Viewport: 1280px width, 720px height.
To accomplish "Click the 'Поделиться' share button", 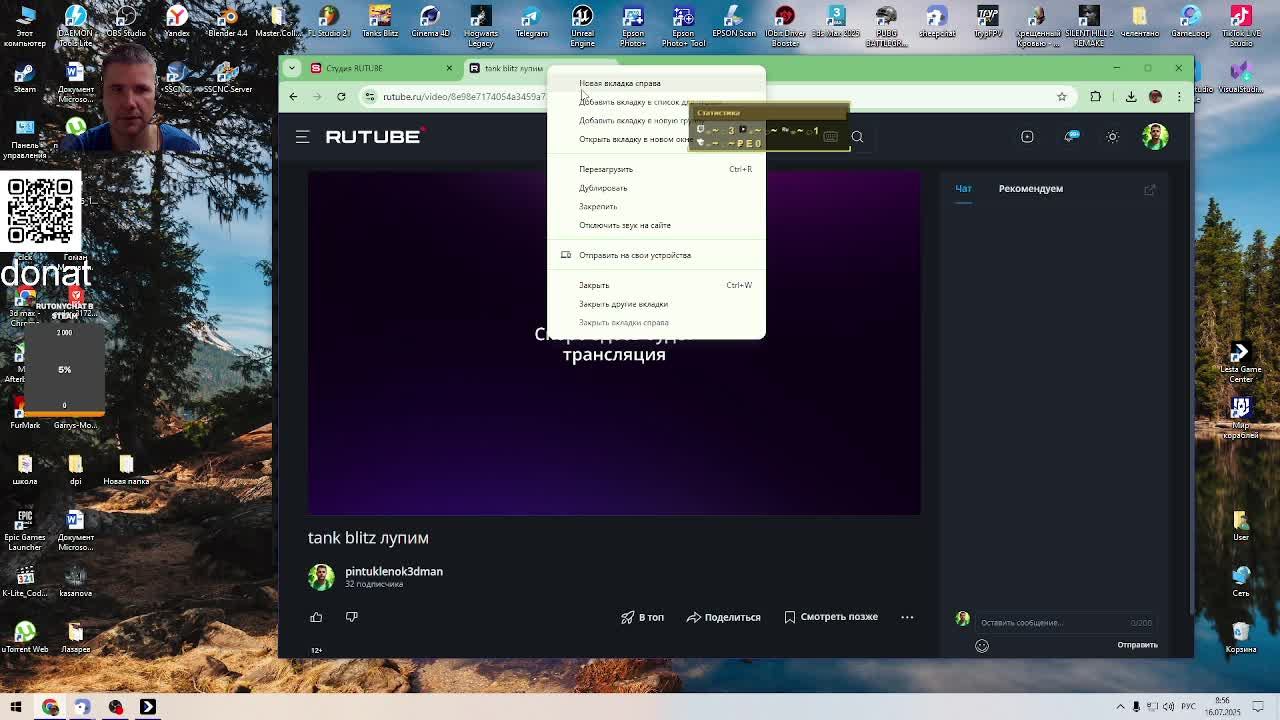I will point(723,617).
